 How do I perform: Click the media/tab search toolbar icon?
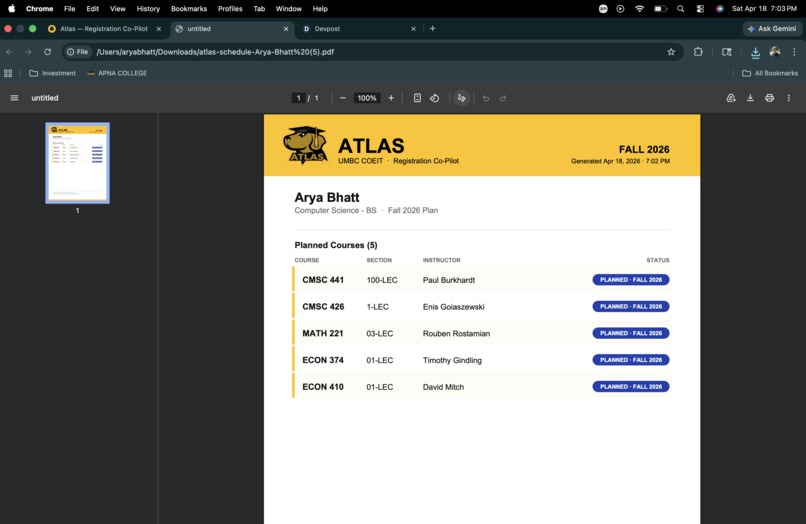(727, 51)
